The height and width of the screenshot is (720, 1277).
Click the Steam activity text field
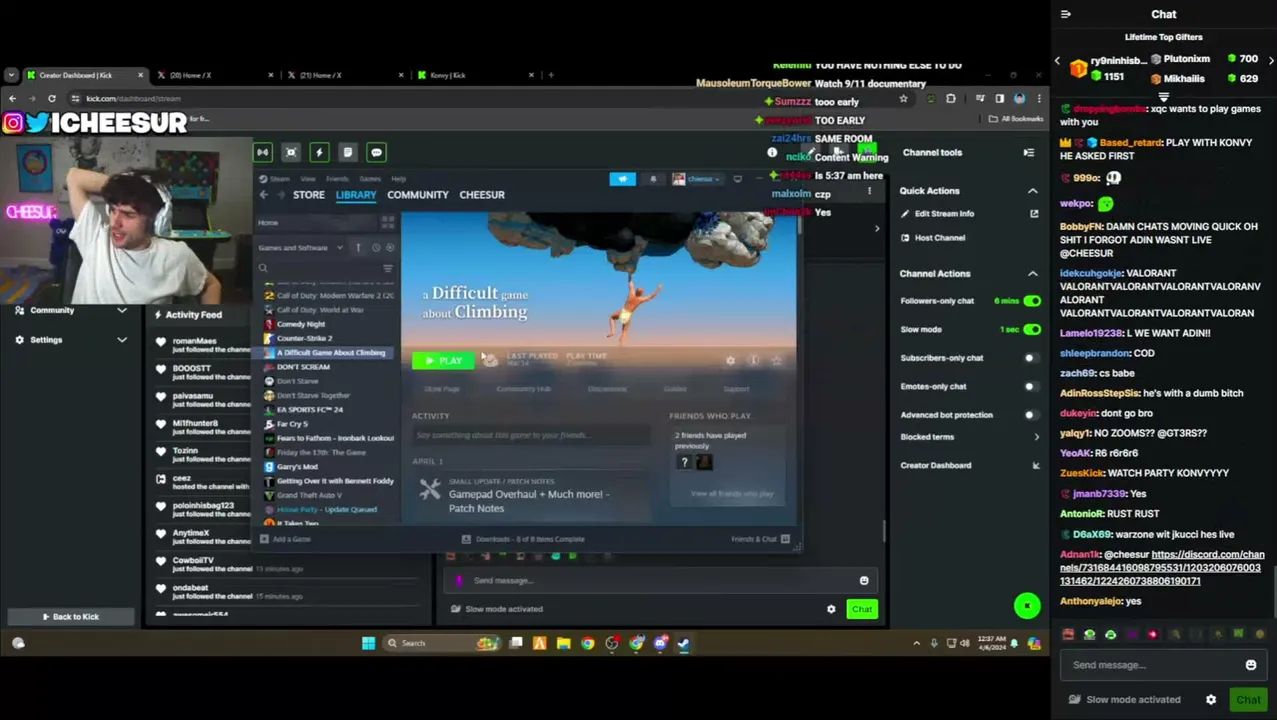point(531,435)
